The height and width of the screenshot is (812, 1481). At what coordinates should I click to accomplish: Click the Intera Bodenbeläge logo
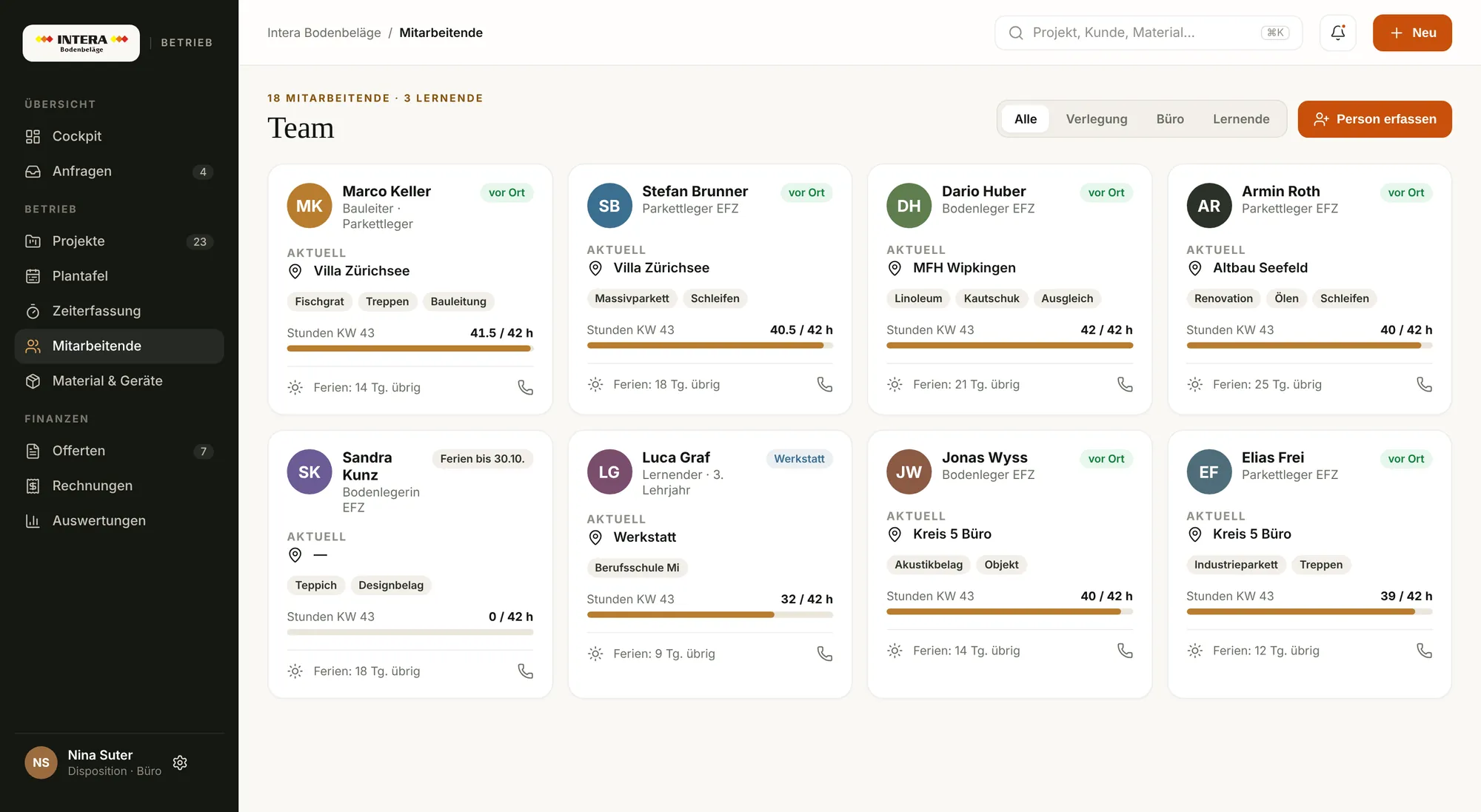tap(81, 43)
